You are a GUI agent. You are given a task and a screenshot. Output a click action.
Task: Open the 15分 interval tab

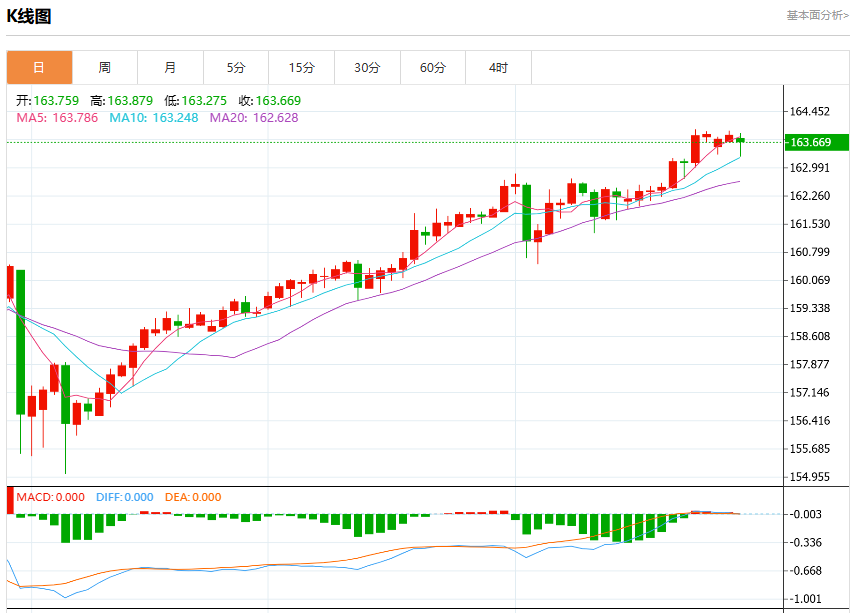[x=302, y=68]
